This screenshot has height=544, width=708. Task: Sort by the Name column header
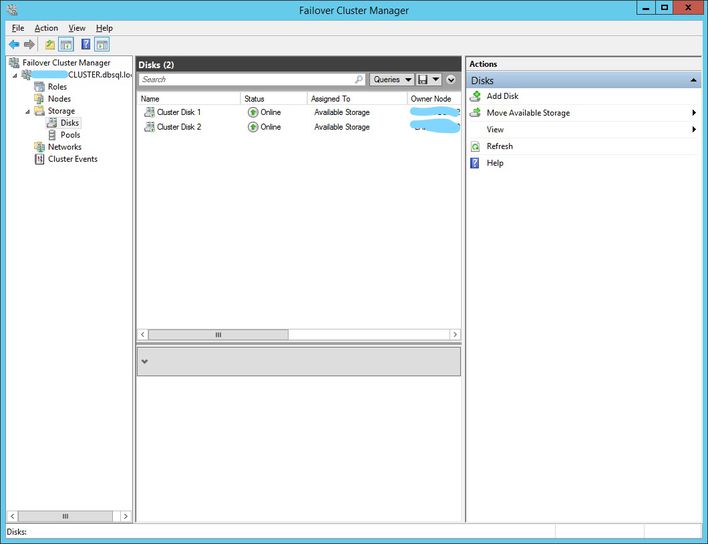click(x=189, y=98)
